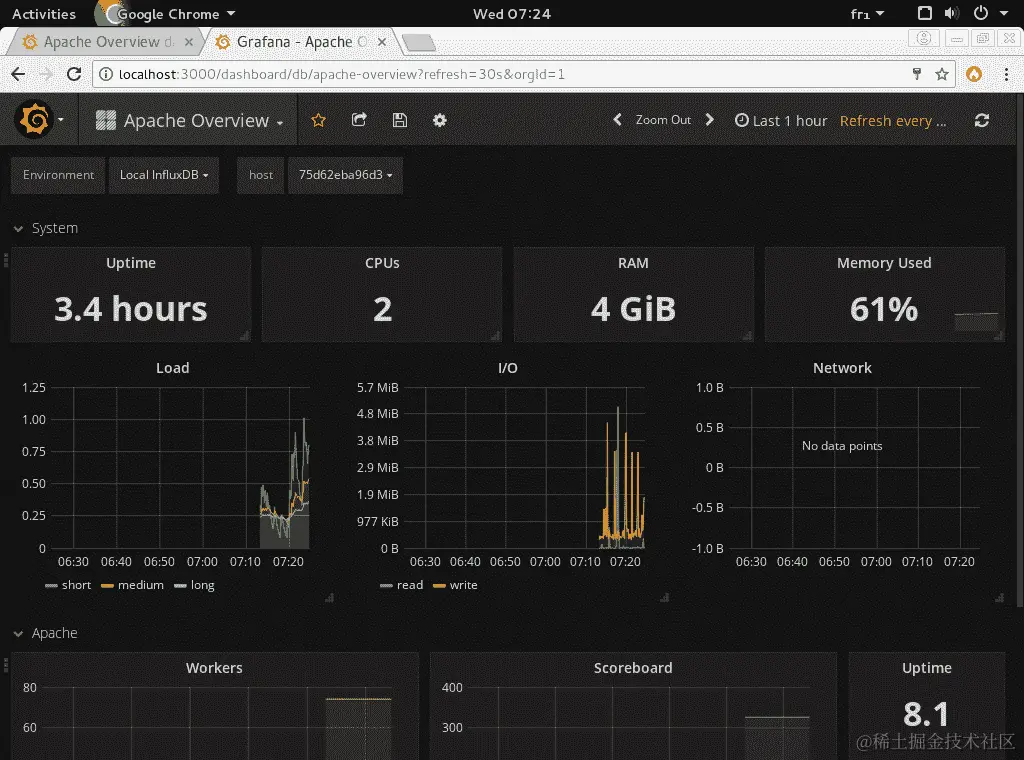
Task: Click the Memory Used panel title
Action: [884, 262]
